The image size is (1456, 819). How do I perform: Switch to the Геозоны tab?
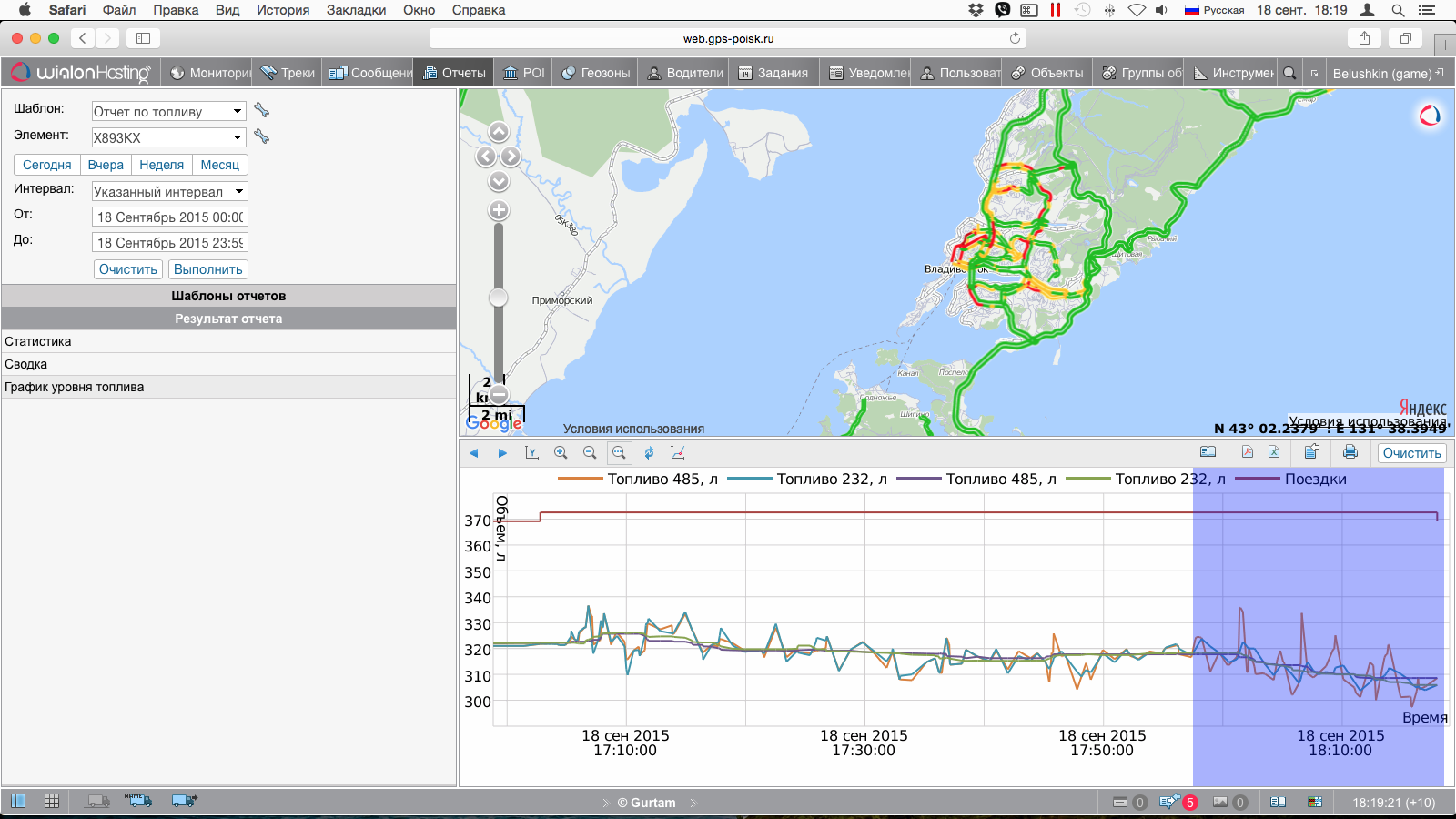tap(596, 73)
